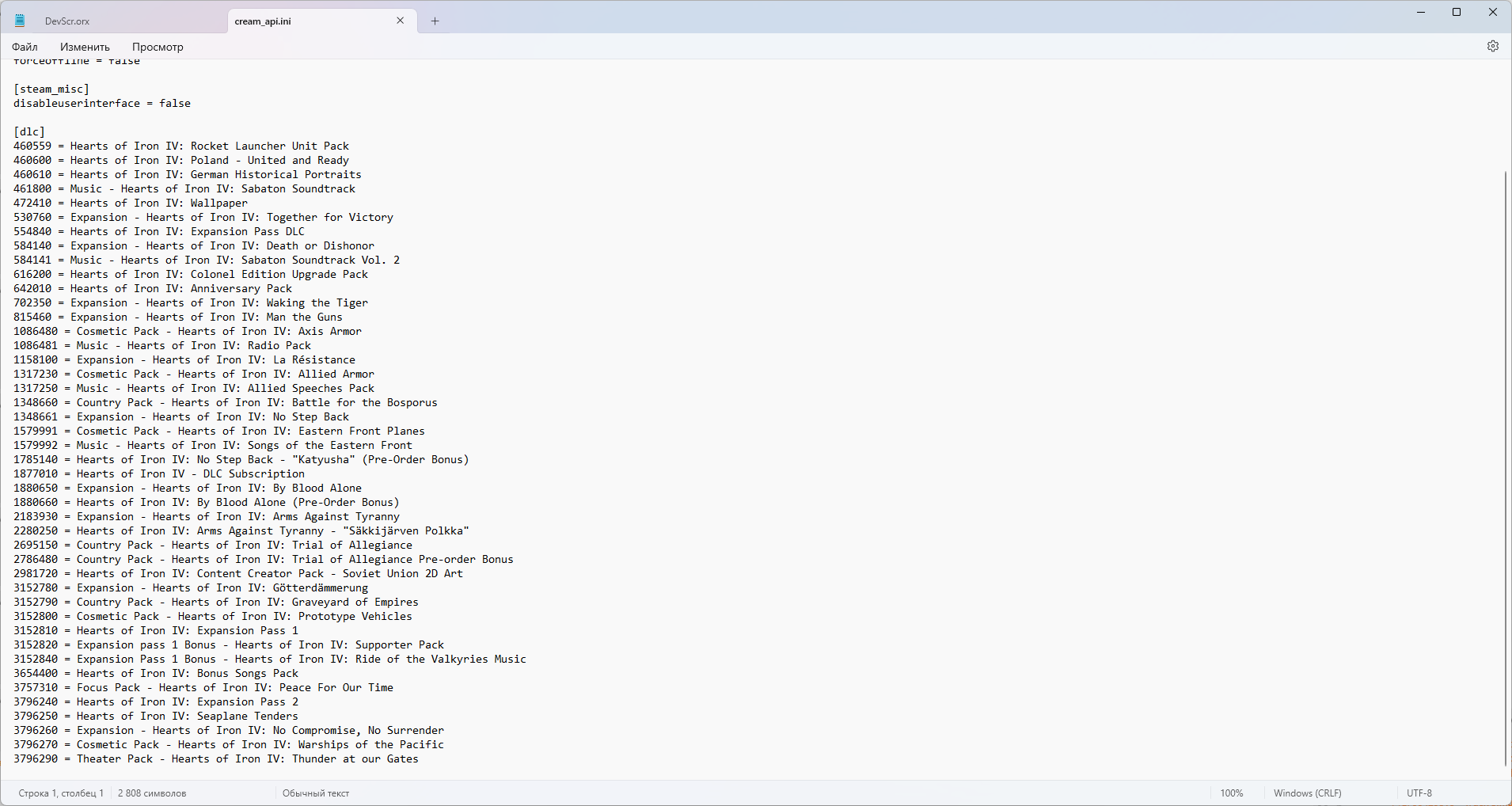Close the Notepad window
The height and width of the screenshot is (806, 1512).
(1493, 12)
